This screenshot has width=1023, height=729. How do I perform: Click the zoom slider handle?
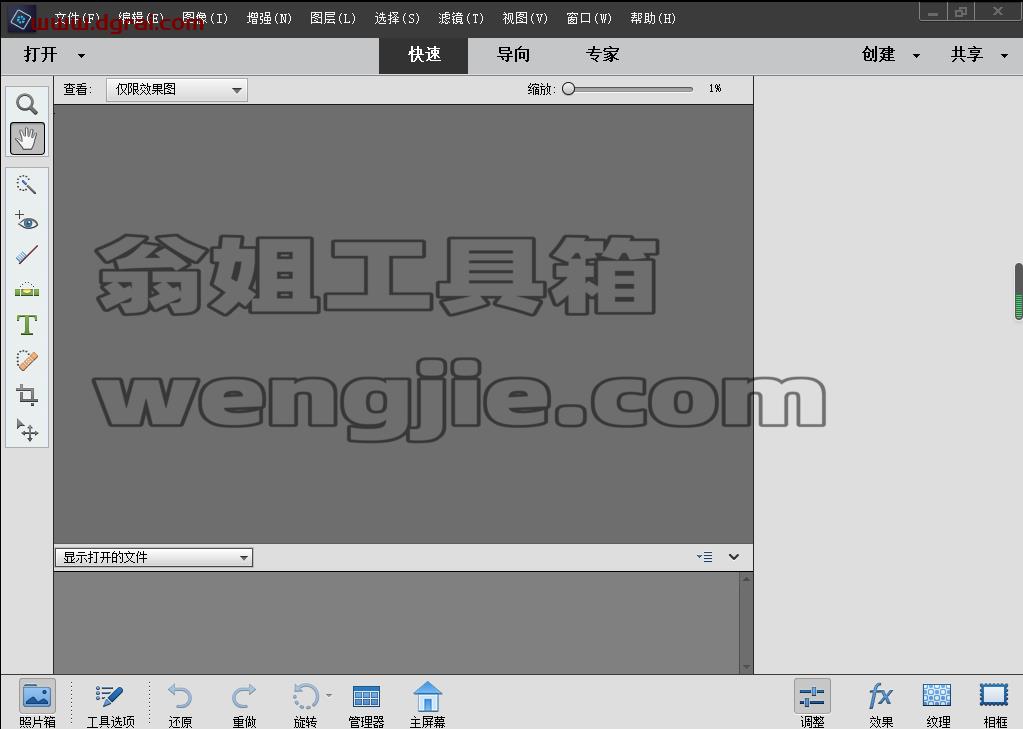(x=569, y=89)
